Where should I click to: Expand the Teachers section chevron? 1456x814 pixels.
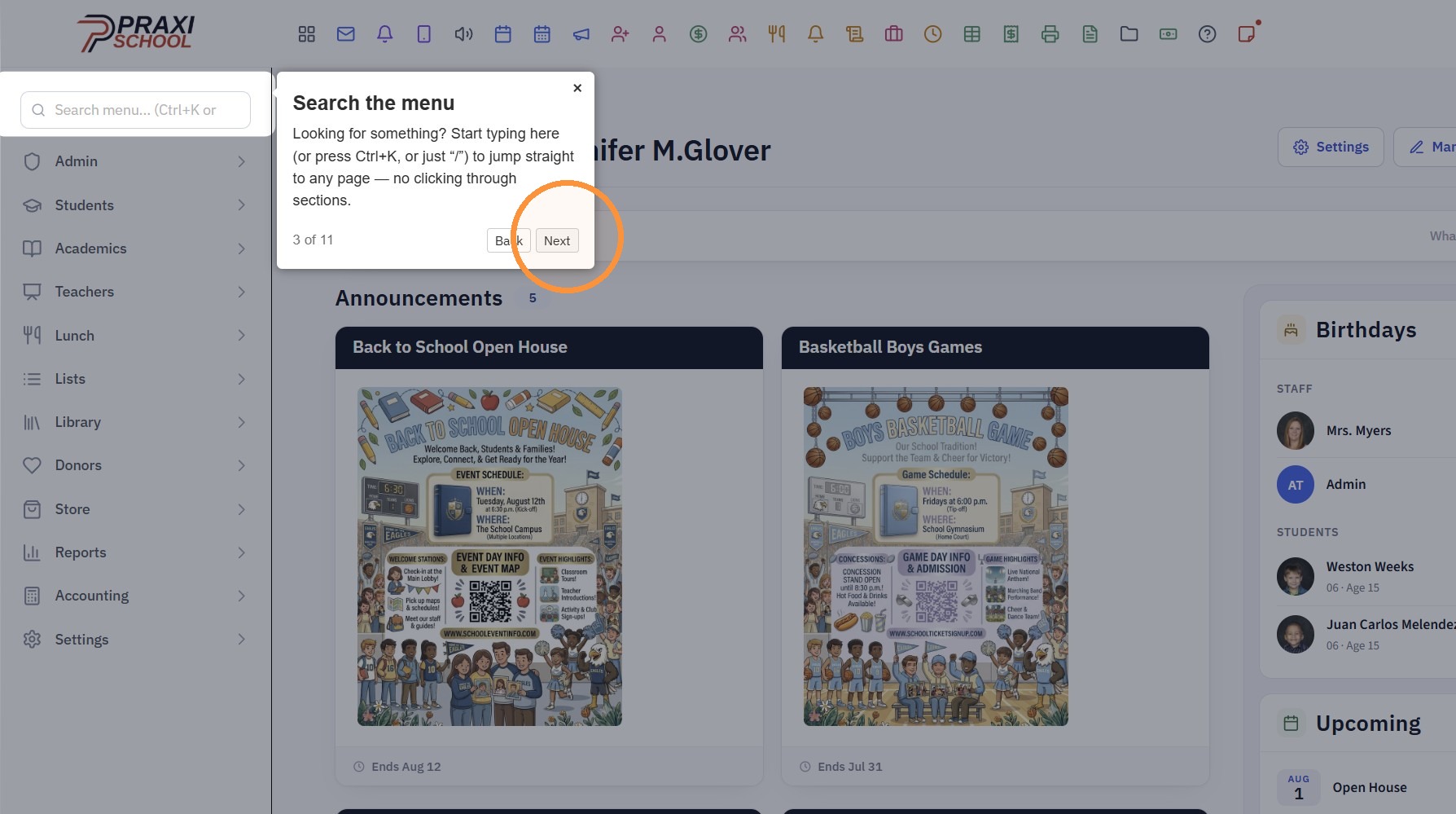click(x=241, y=292)
